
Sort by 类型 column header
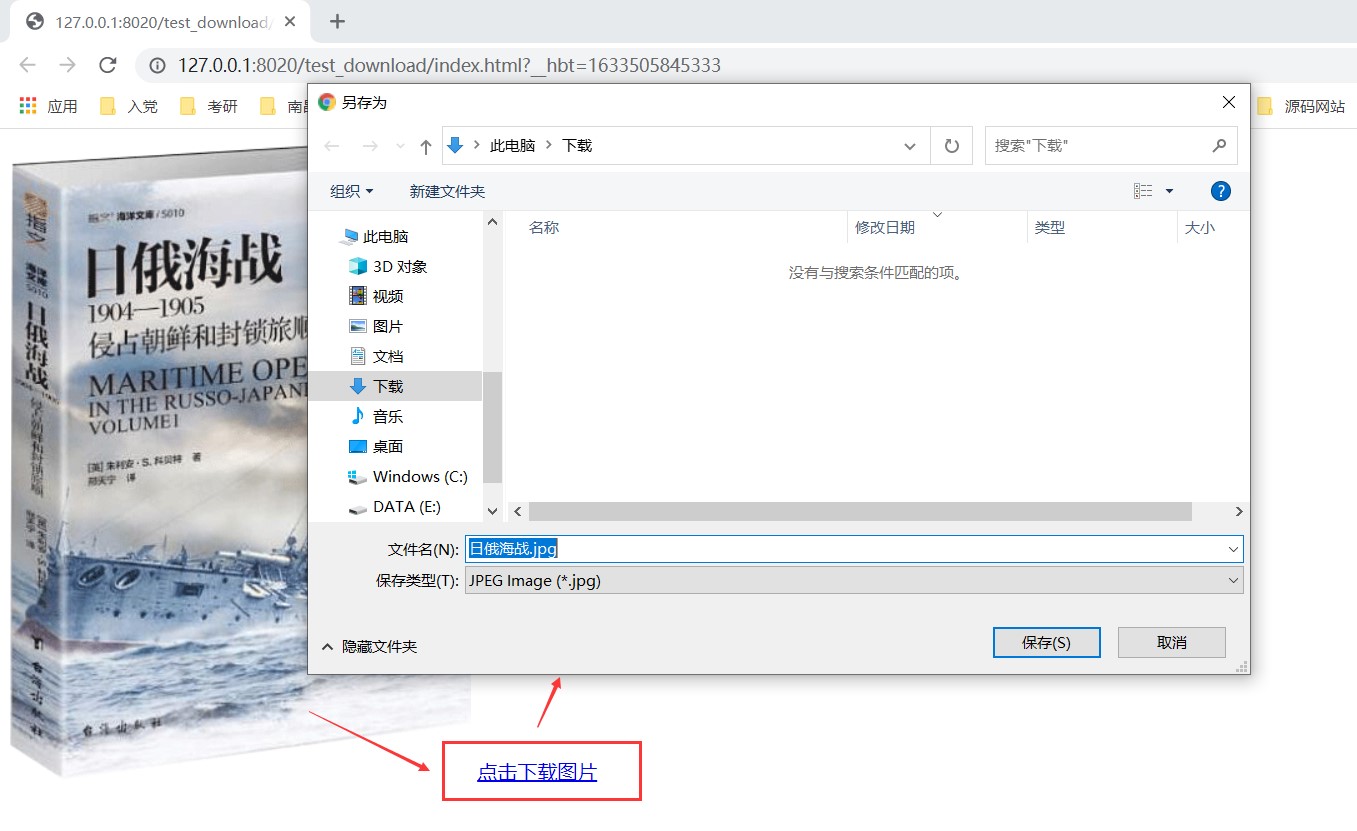tap(1050, 228)
